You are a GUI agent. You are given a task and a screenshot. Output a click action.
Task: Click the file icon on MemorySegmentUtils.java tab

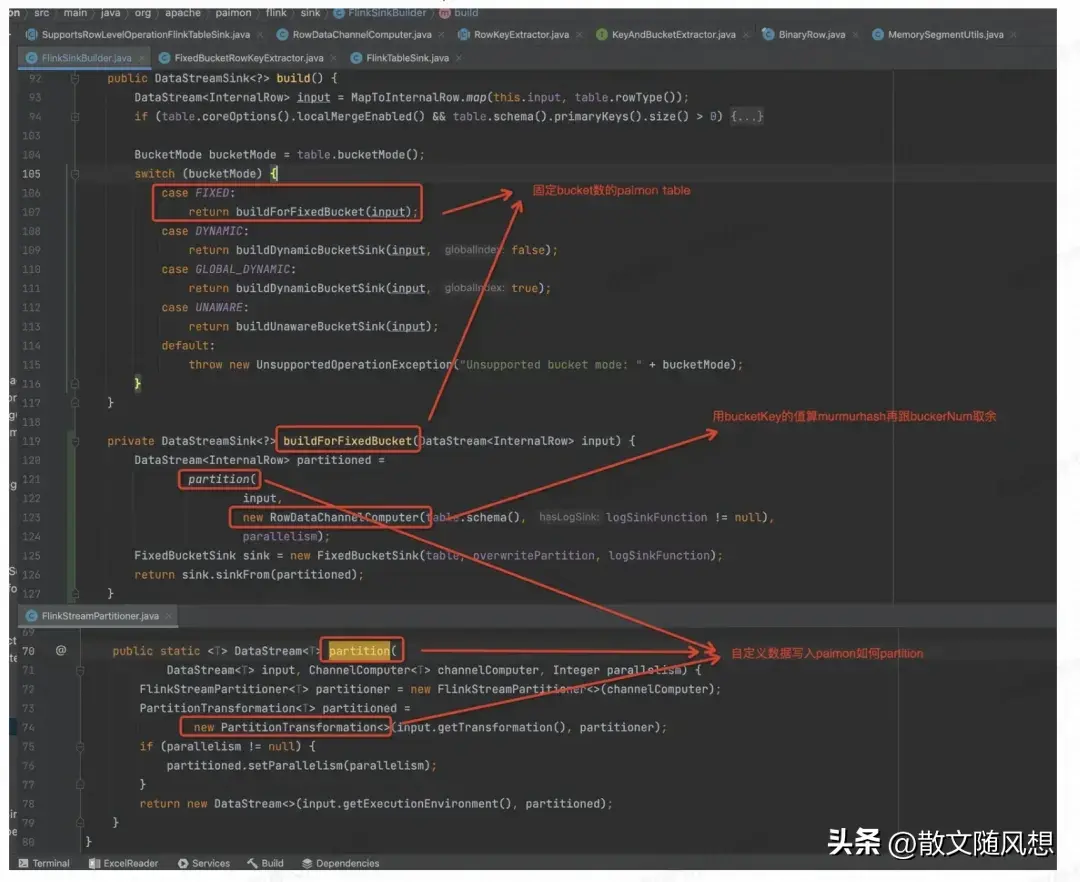878,34
